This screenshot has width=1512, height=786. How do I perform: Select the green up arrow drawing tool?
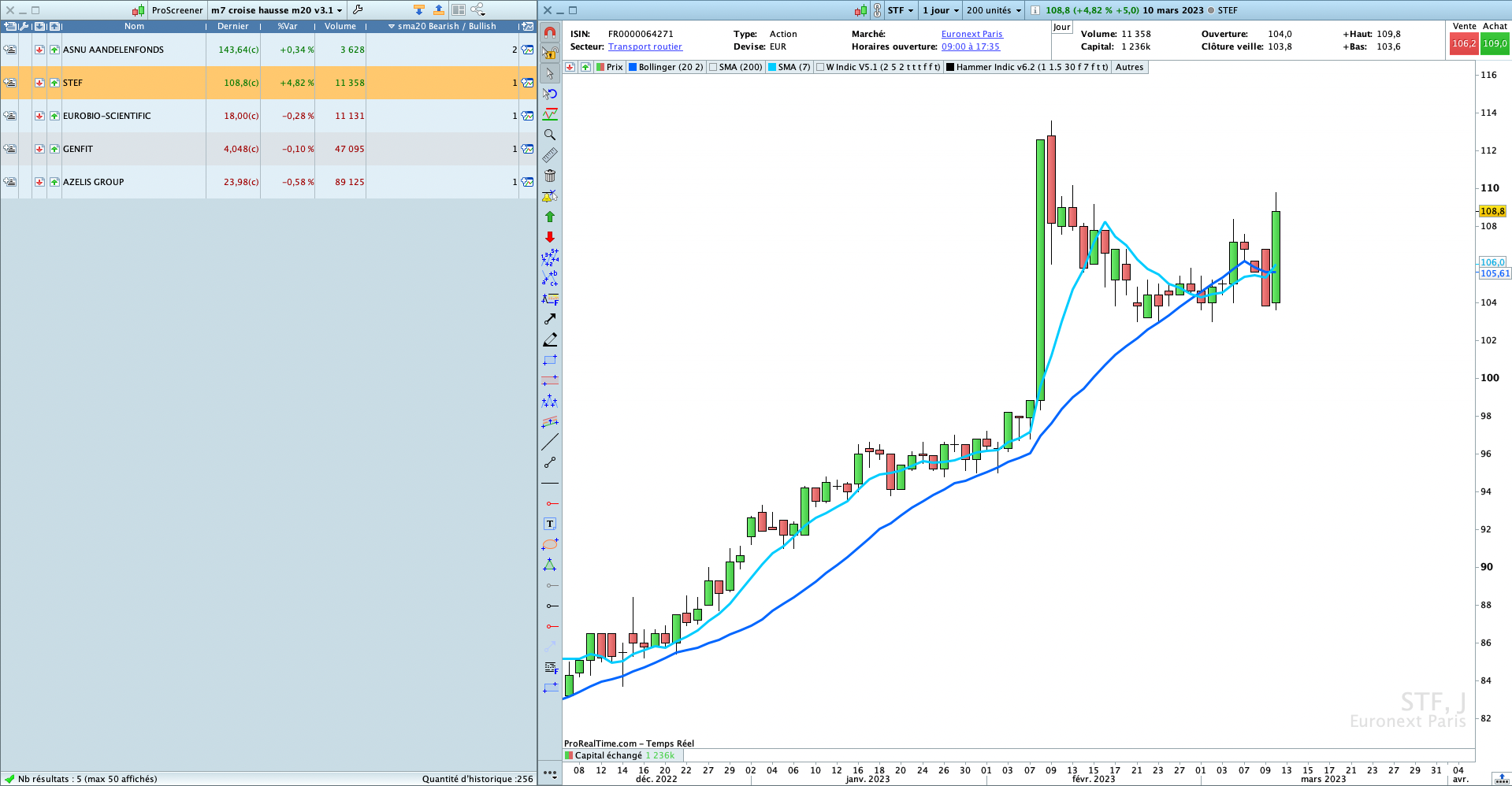[550, 217]
